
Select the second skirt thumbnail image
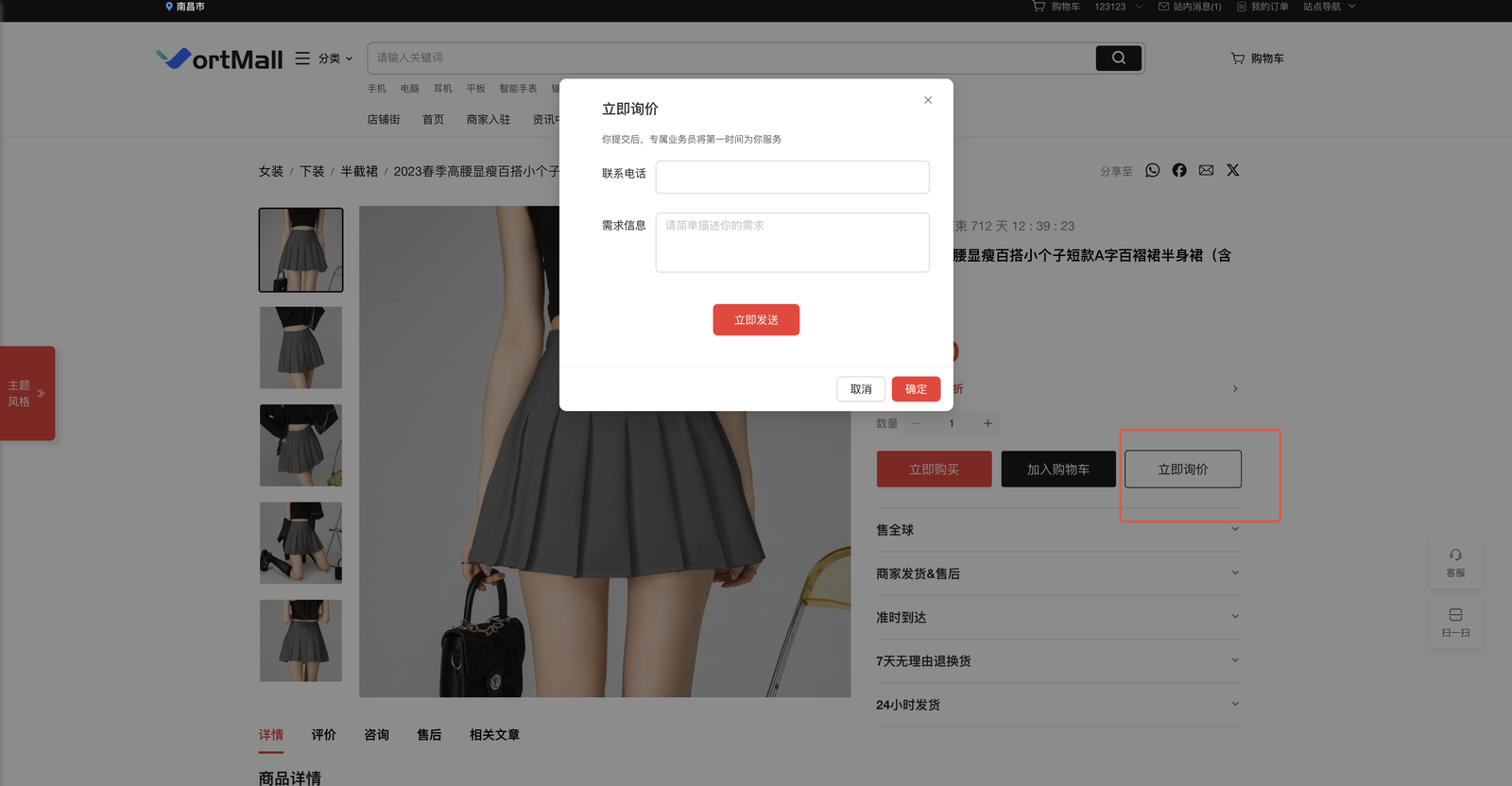tap(301, 348)
